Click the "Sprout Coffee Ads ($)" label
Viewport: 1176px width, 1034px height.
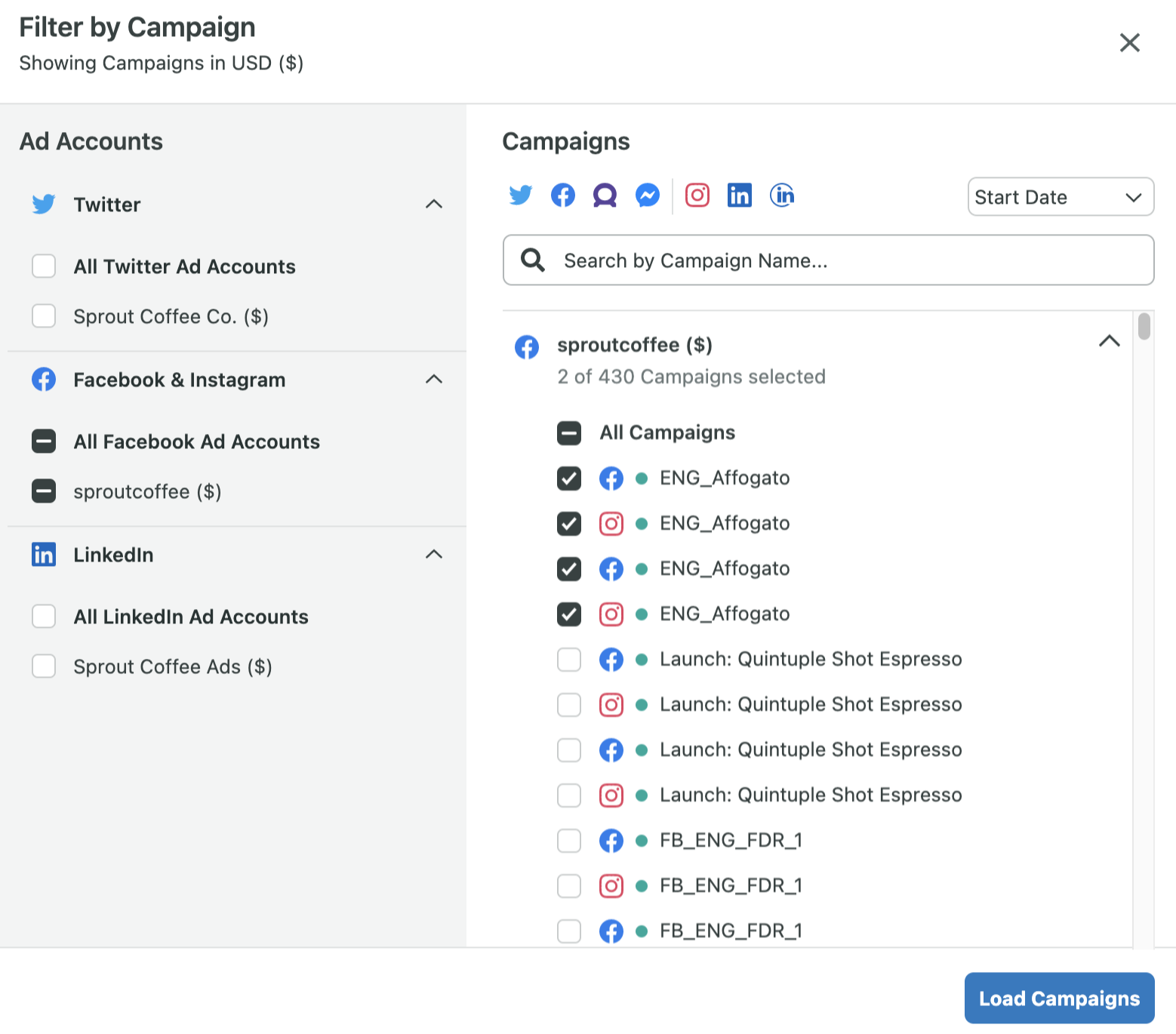[x=173, y=666]
